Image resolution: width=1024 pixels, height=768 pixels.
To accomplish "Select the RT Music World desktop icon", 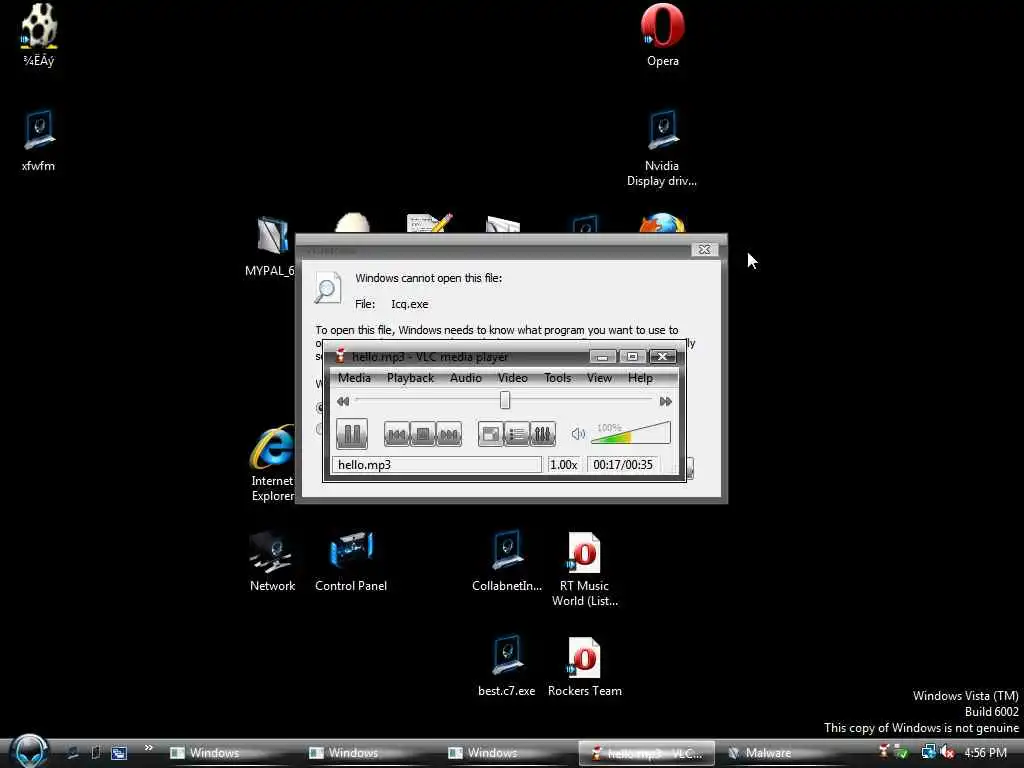I will (584, 569).
